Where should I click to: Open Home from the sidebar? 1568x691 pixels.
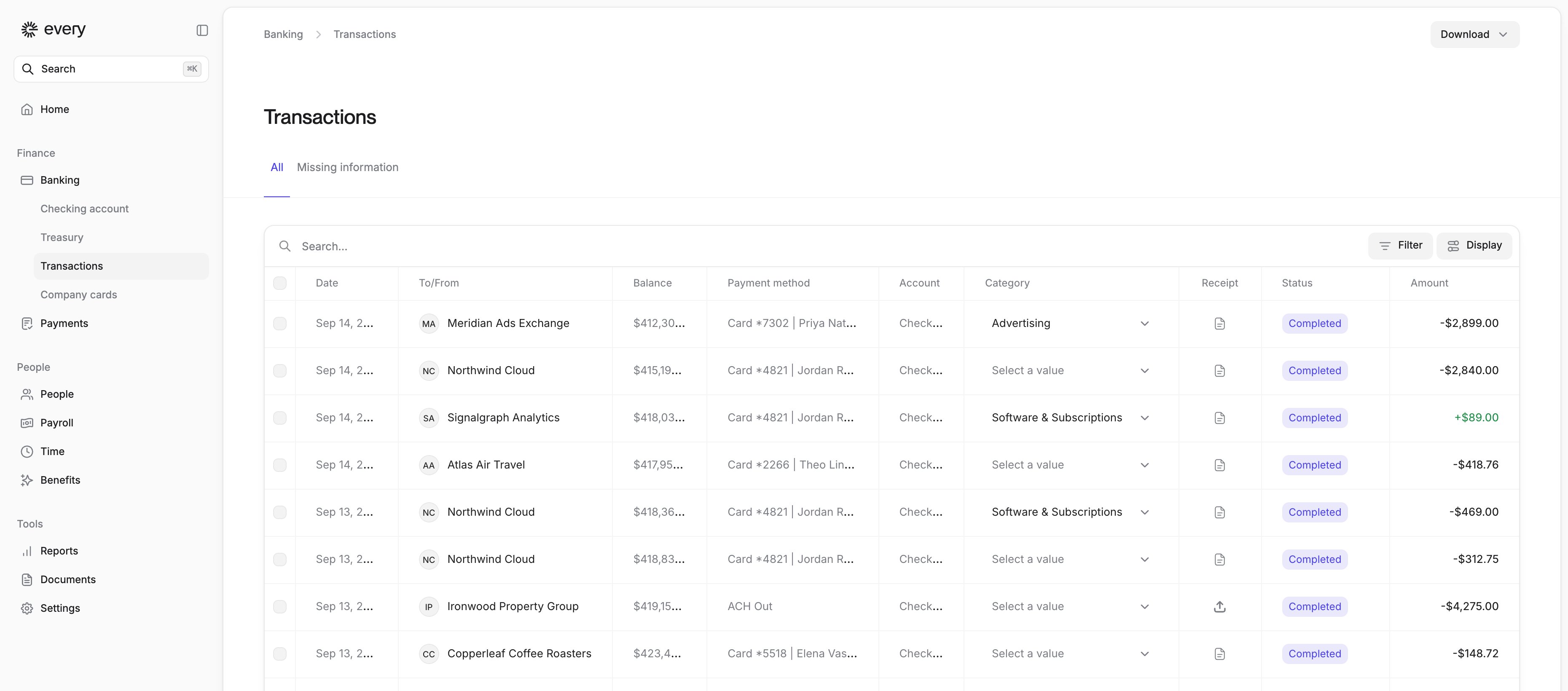[x=111, y=110]
